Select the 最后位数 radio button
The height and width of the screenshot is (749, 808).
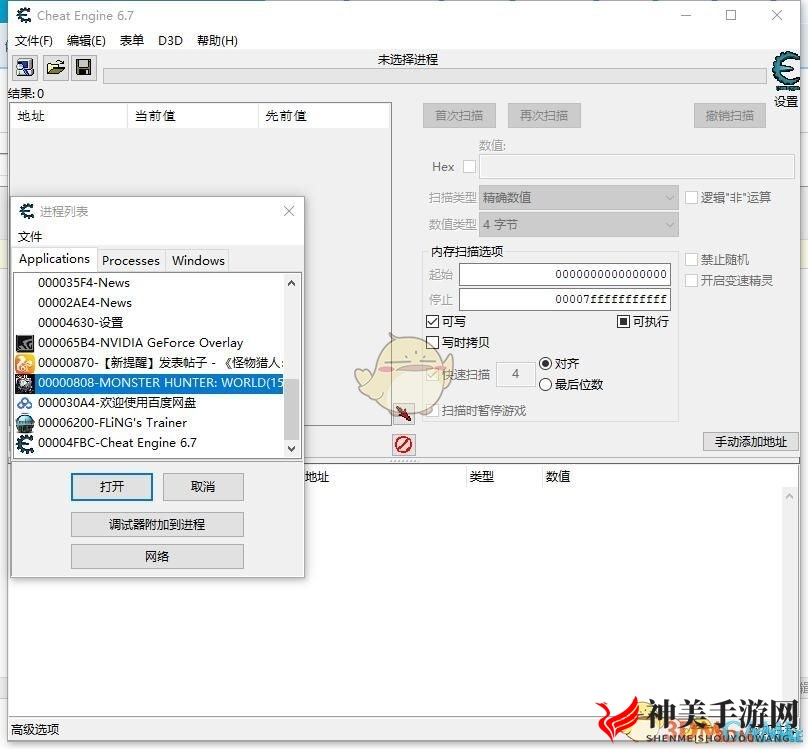pos(545,385)
